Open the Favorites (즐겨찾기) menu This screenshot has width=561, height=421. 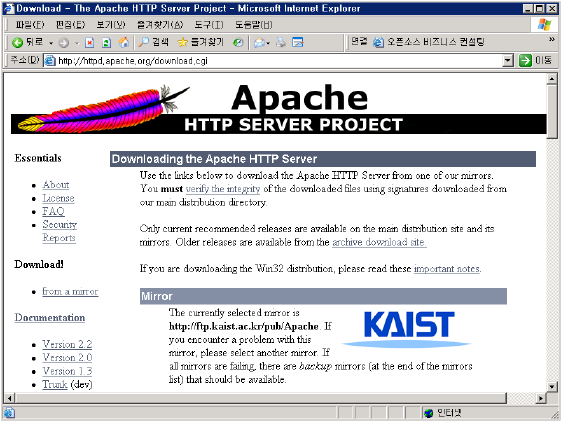(160, 25)
